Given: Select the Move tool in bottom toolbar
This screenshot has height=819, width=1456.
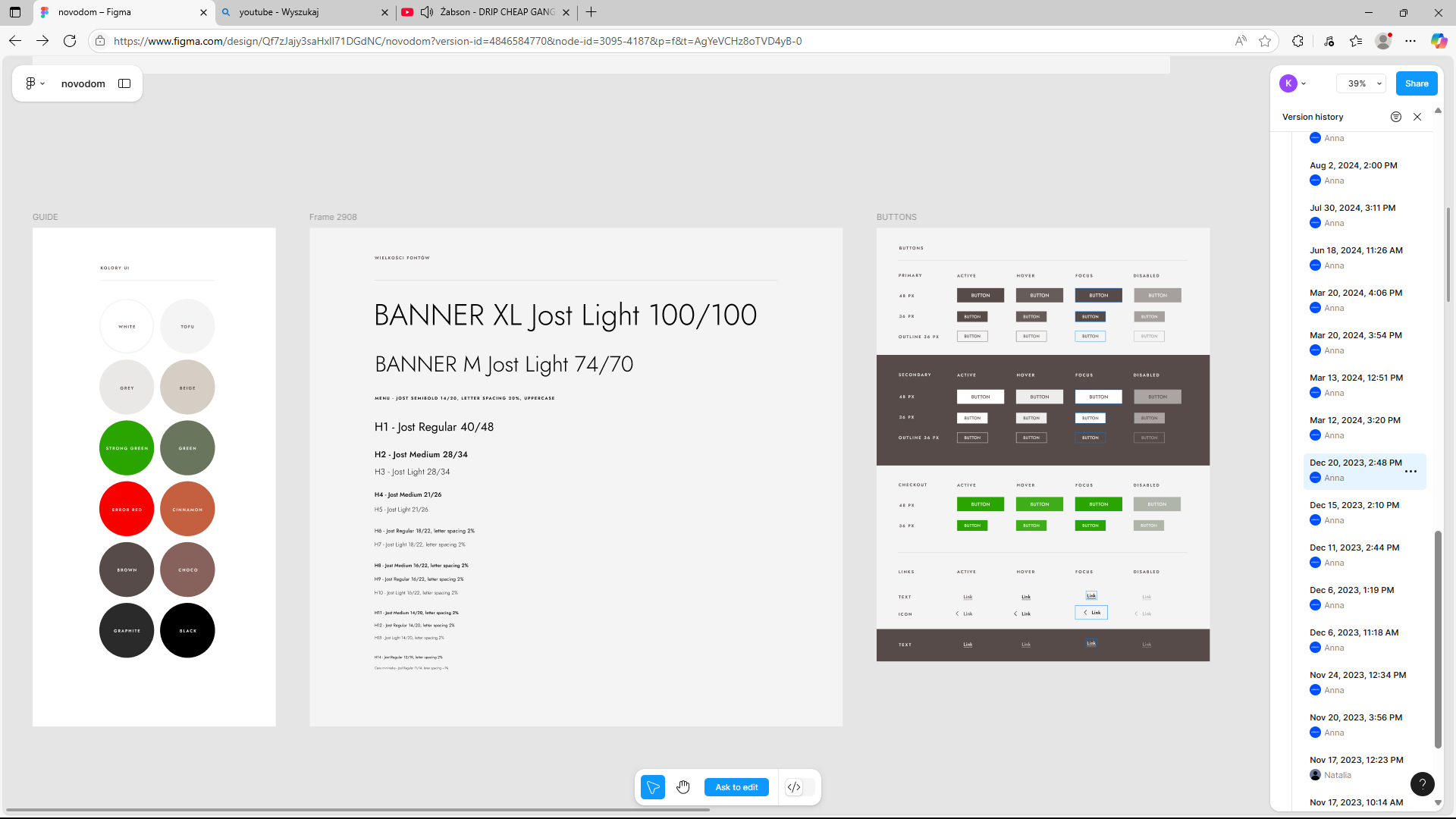Looking at the screenshot, I should point(652,787).
